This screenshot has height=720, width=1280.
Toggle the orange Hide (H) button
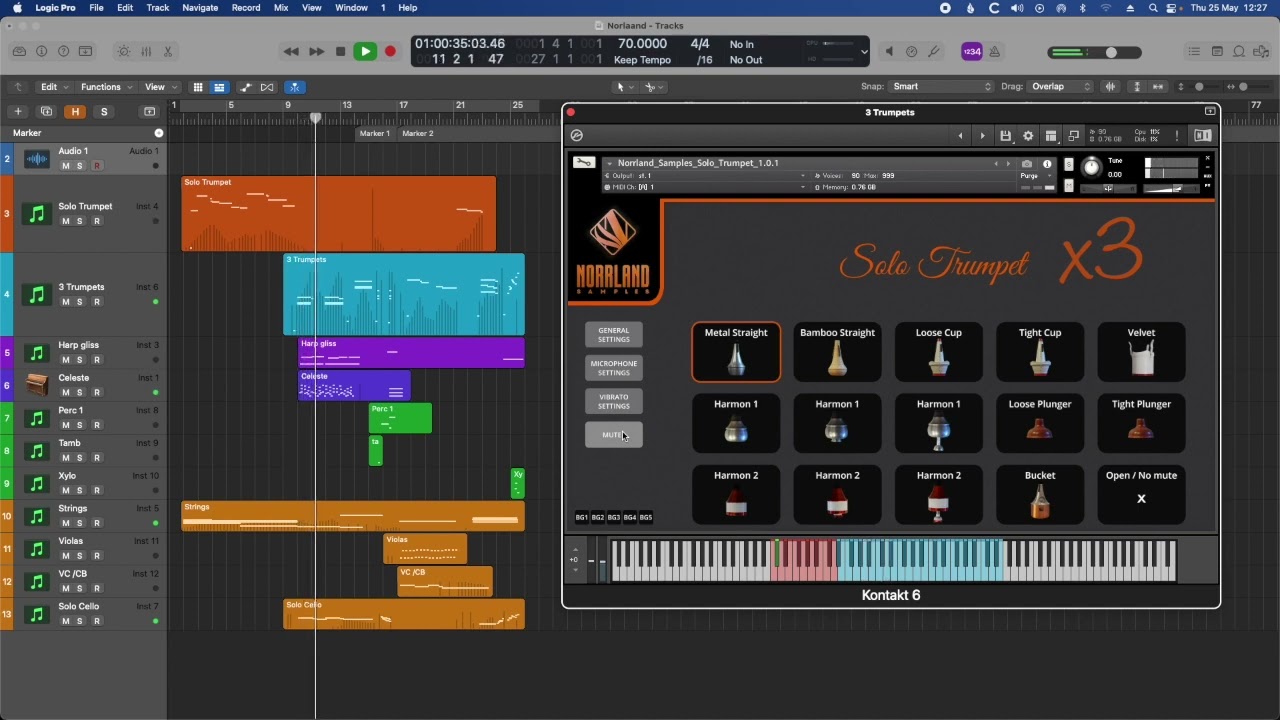pyautogui.click(x=75, y=112)
